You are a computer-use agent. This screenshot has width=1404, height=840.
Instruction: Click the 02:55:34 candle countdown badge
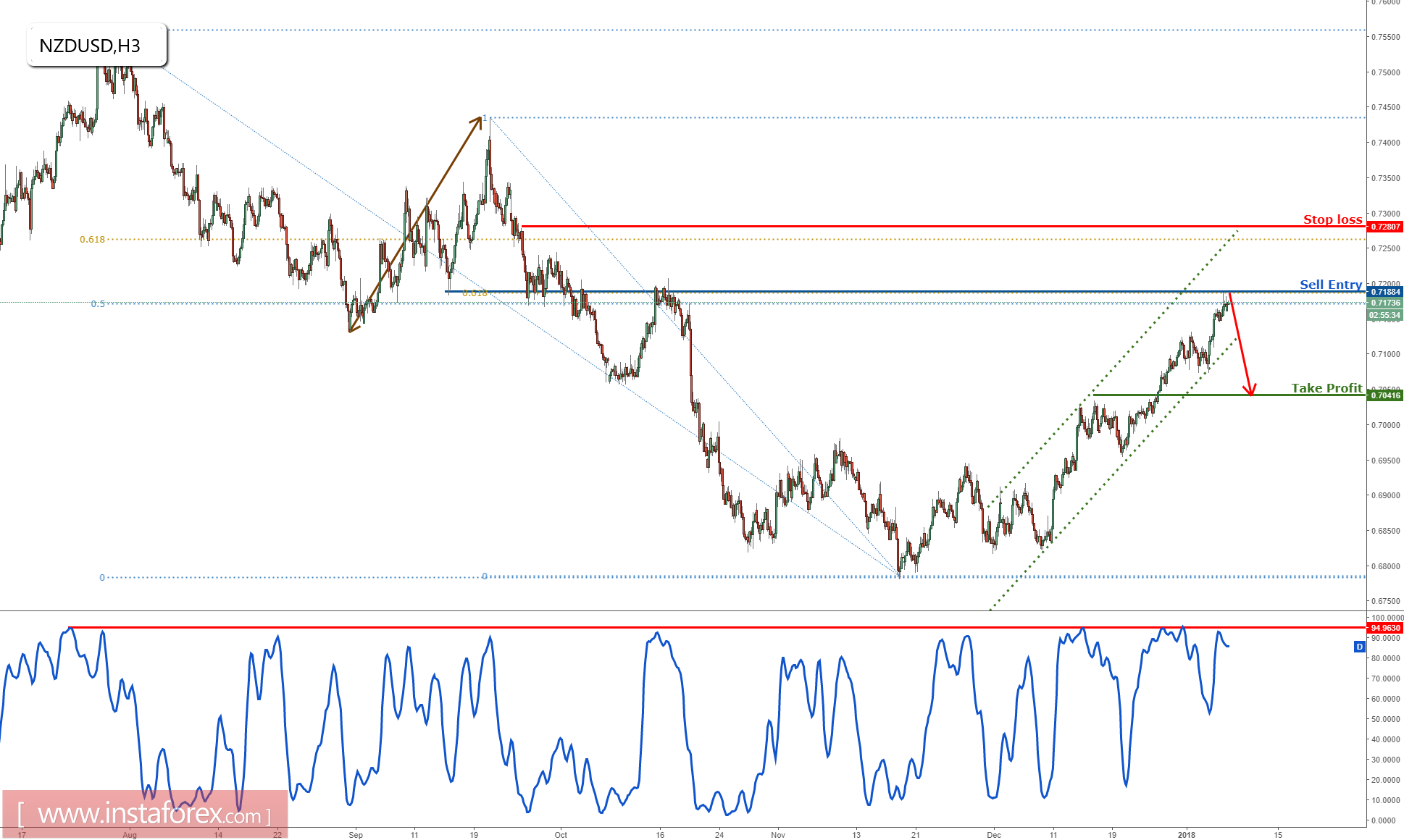tap(1384, 315)
